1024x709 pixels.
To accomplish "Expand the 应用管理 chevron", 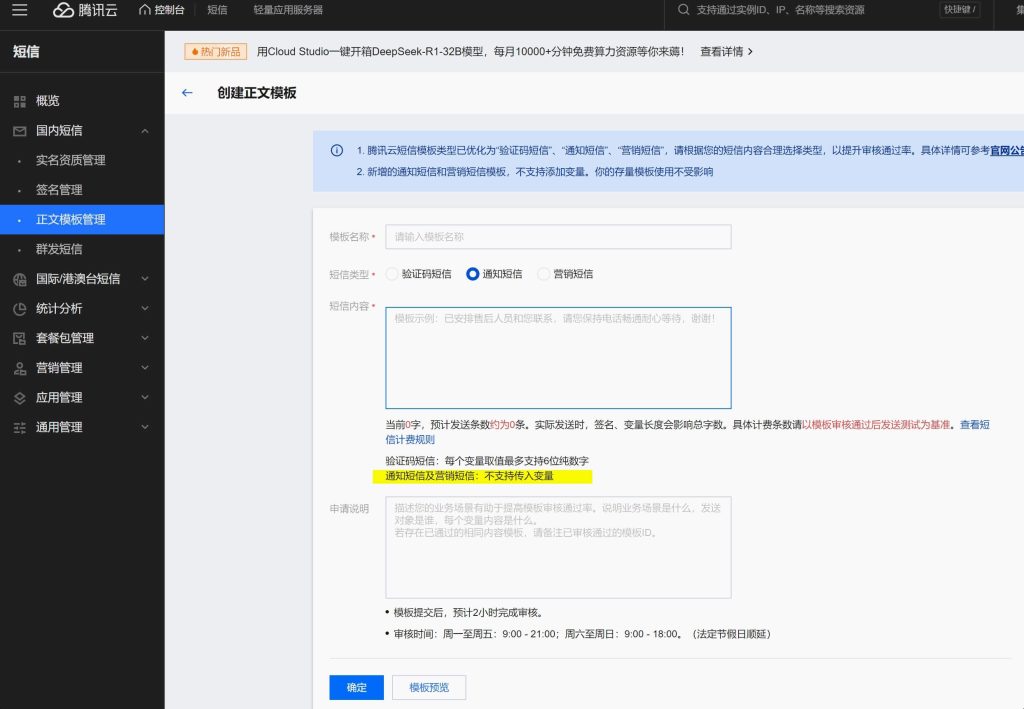I will click(145, 397).
